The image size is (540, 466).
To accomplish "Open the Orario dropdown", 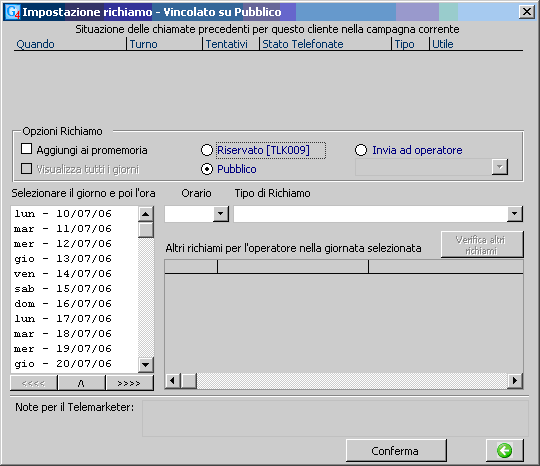I will click(220, 214).
